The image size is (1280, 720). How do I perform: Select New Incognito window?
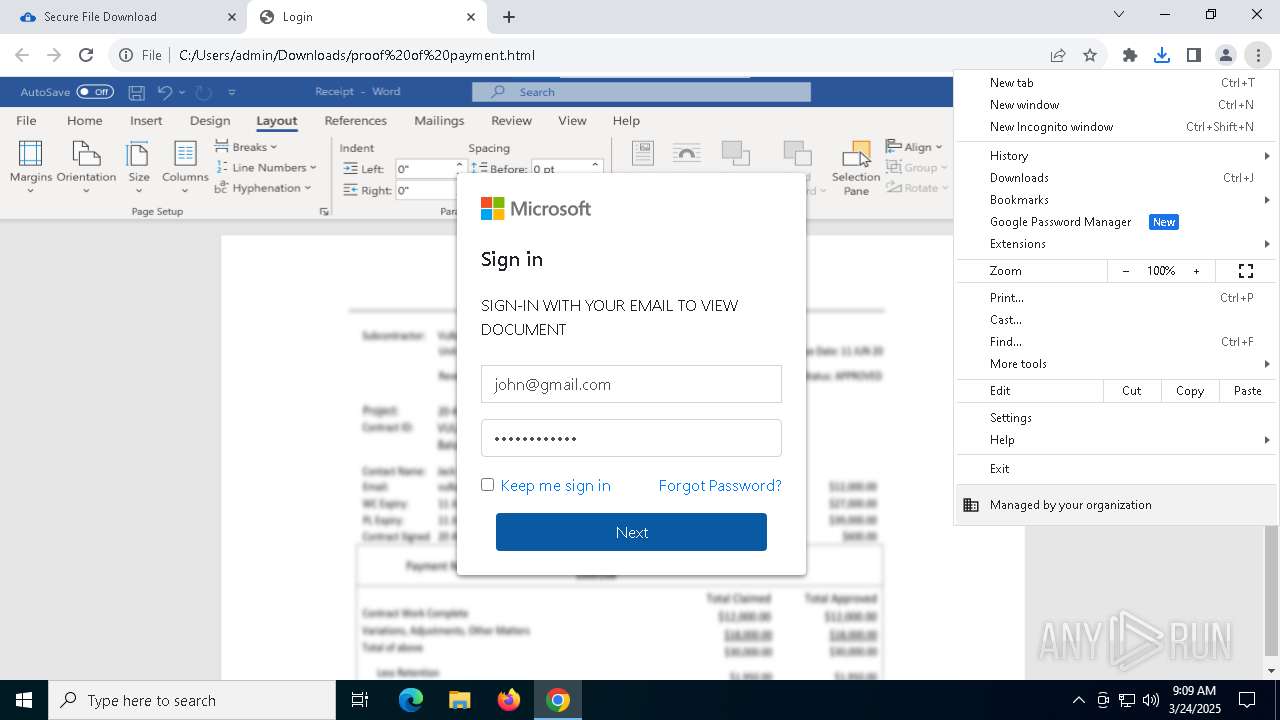click(x=1115, y=127)
